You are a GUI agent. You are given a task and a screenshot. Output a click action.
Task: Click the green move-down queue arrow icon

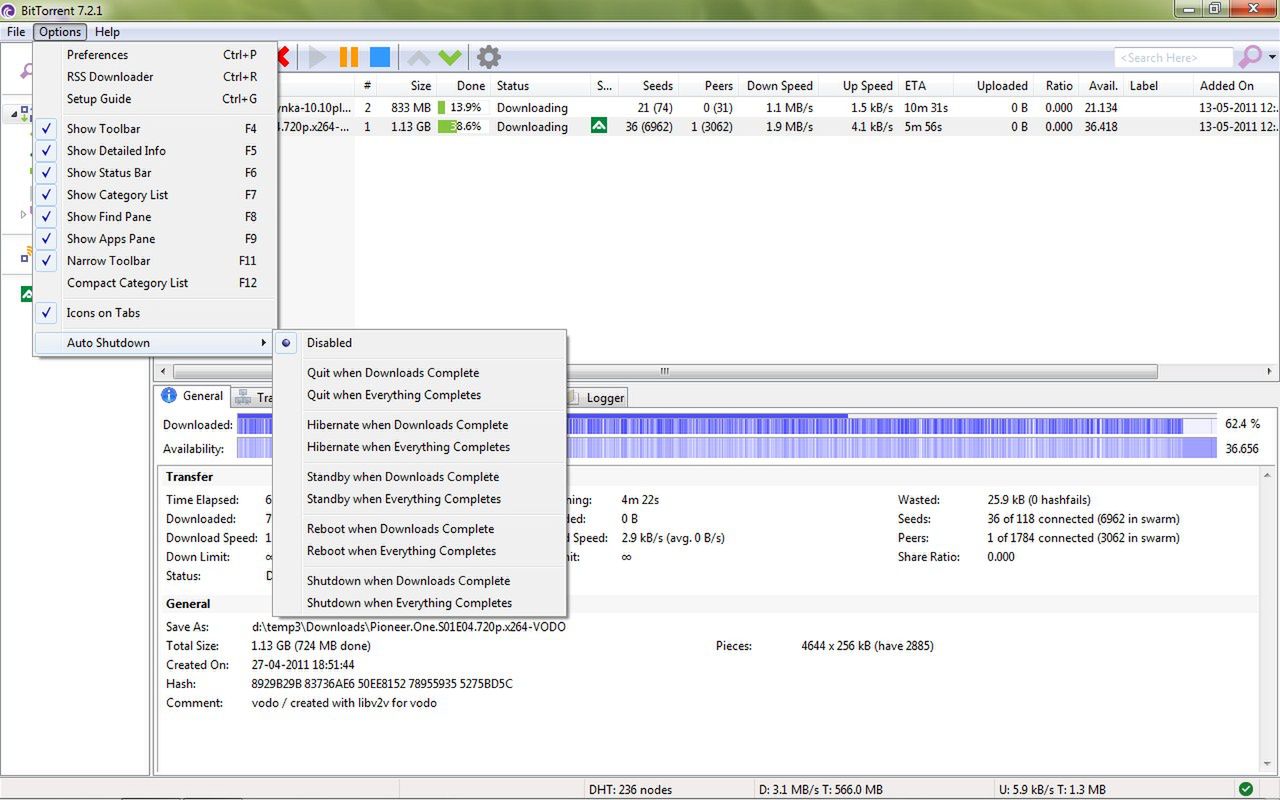click(x=450, y=57)
